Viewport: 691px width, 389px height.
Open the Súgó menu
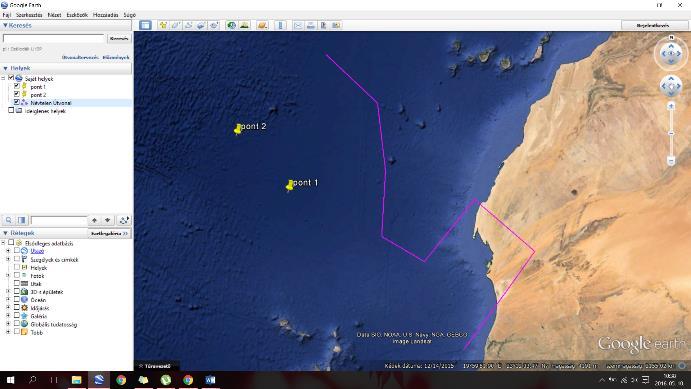click(130, 15)
